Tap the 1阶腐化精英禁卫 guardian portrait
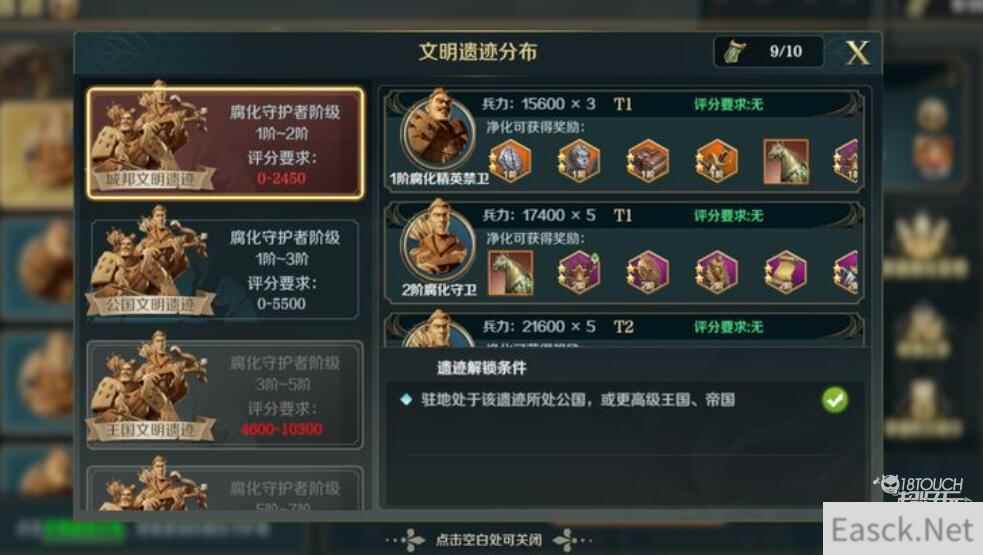Screen dimensions: 983x555 (x=438, y=134)
